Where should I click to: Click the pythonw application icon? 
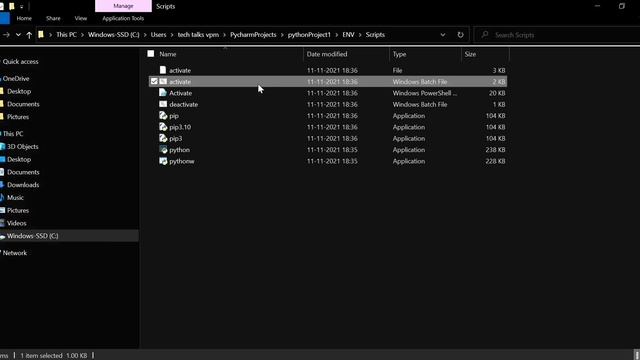pos(163,161)
